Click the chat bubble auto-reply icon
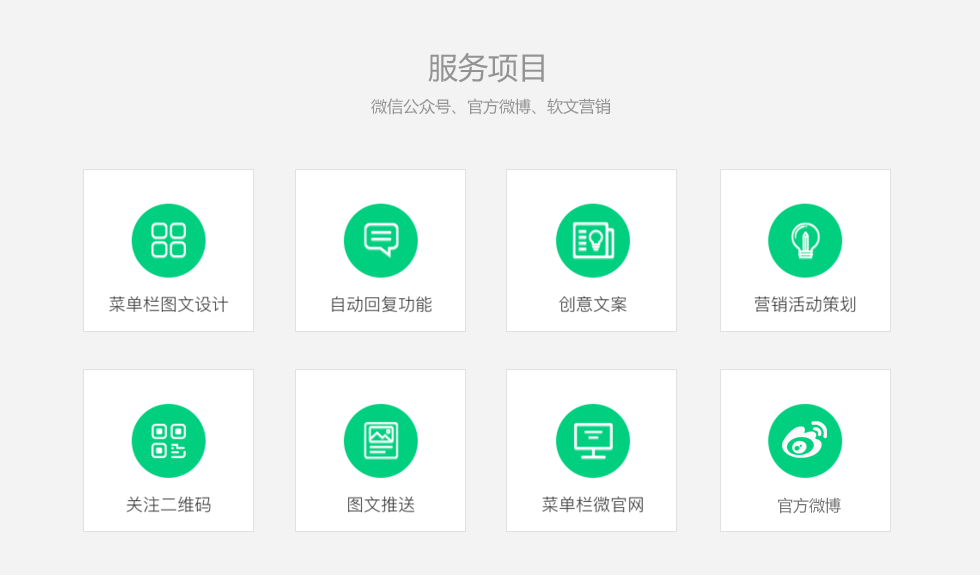The height and width of the screenshot is (575, 980). point(381,241)
